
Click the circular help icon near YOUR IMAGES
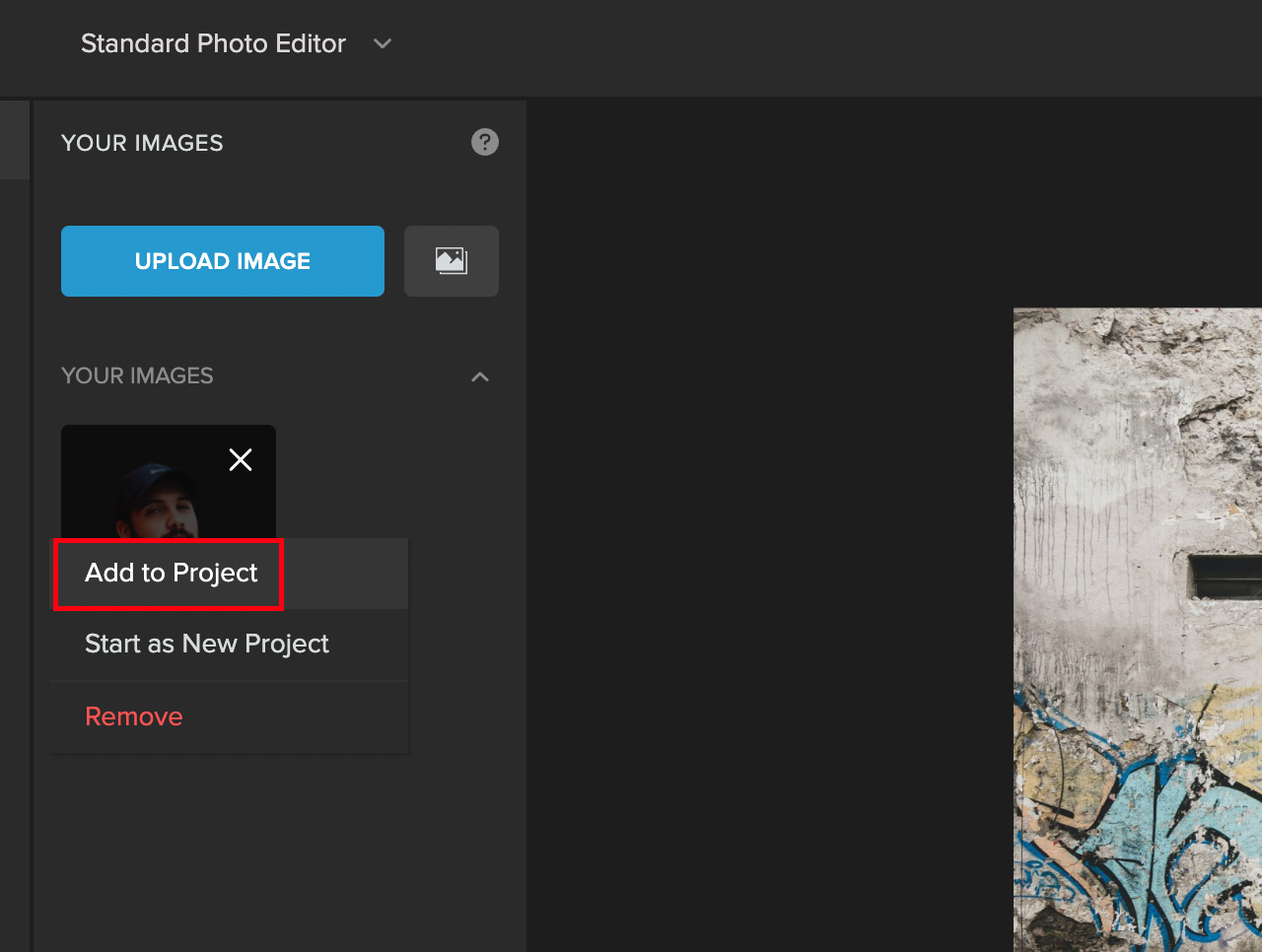coord(484,142)
